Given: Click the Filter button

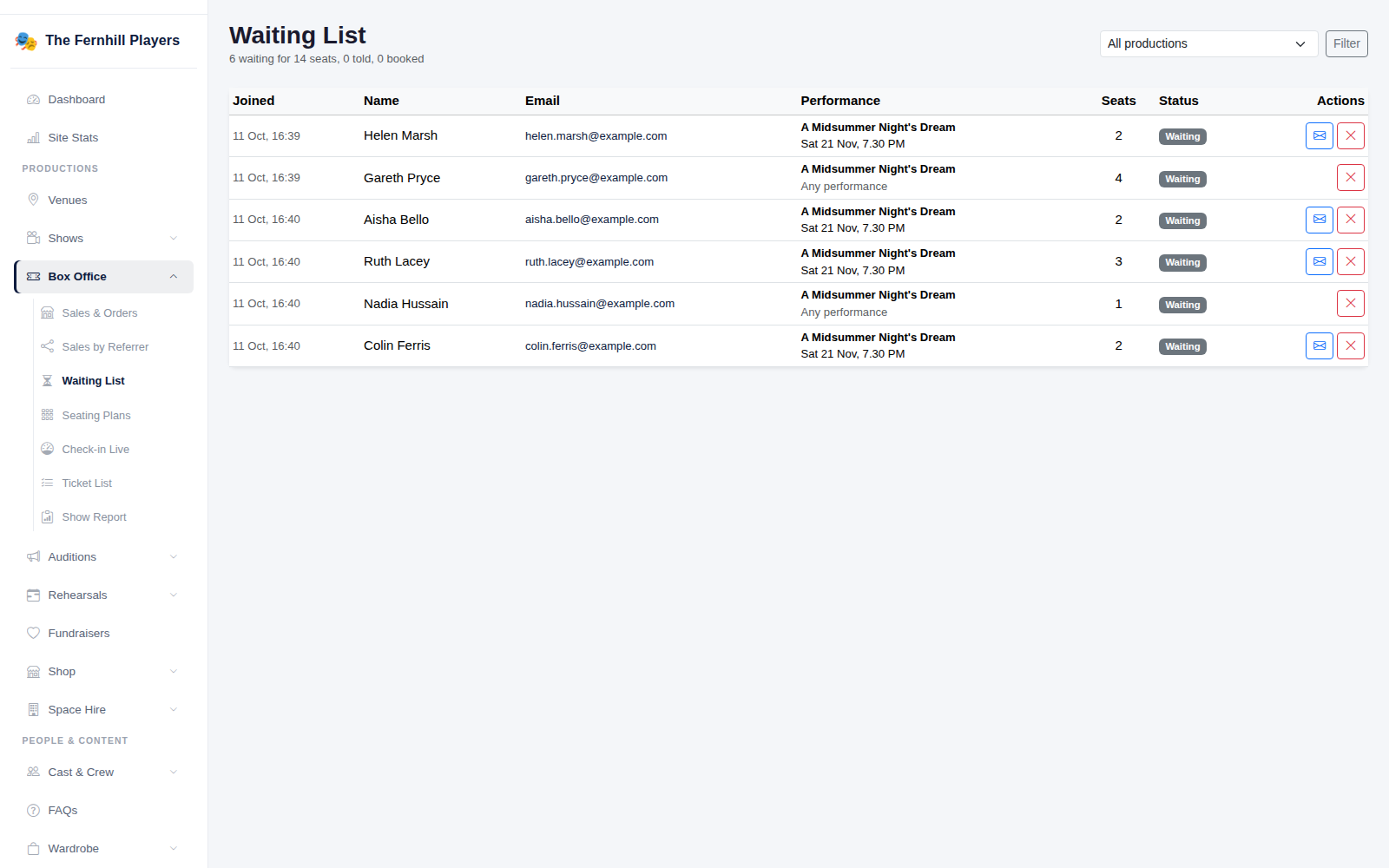Looking at the screenshot, I should [1346, 44].
